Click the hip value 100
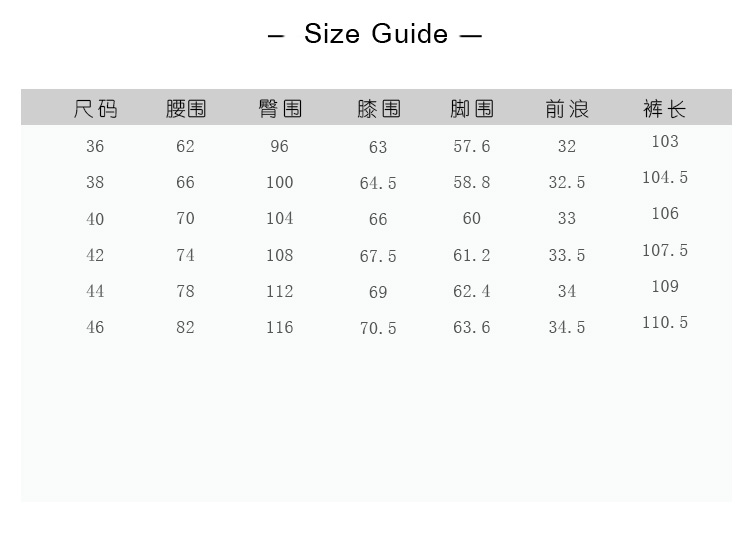This screenshot has height=535, width=750. pos(280,182)
